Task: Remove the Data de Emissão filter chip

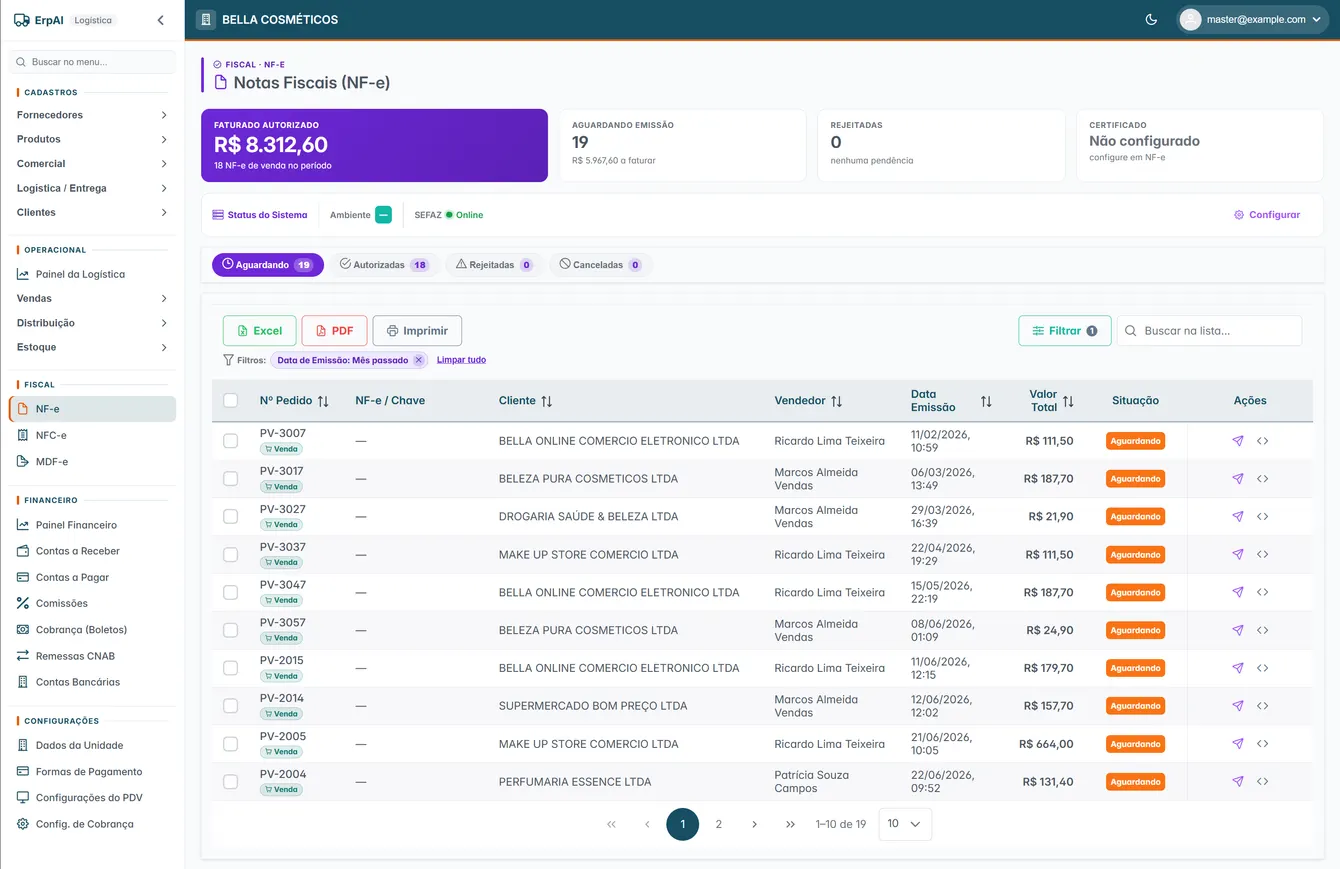Action: 419,360
